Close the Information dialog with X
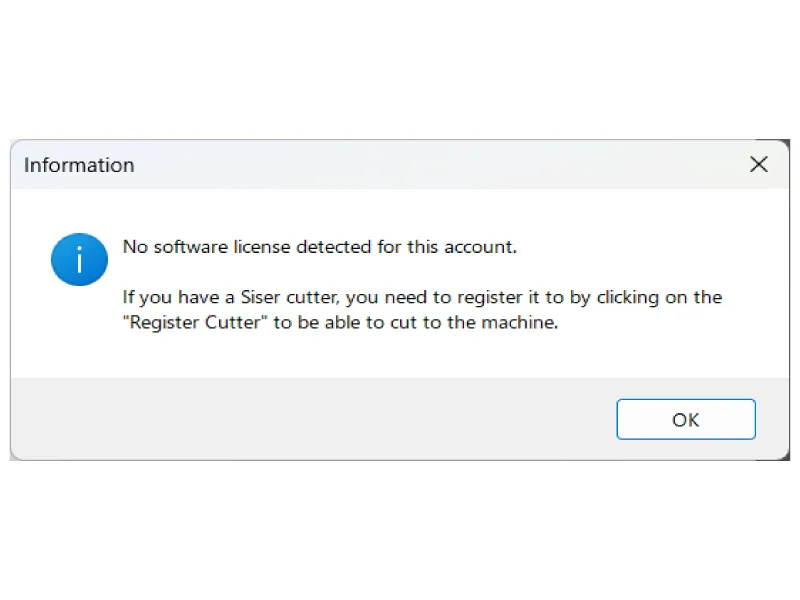Viewport: 800px width, 600px height. point(759,165)
